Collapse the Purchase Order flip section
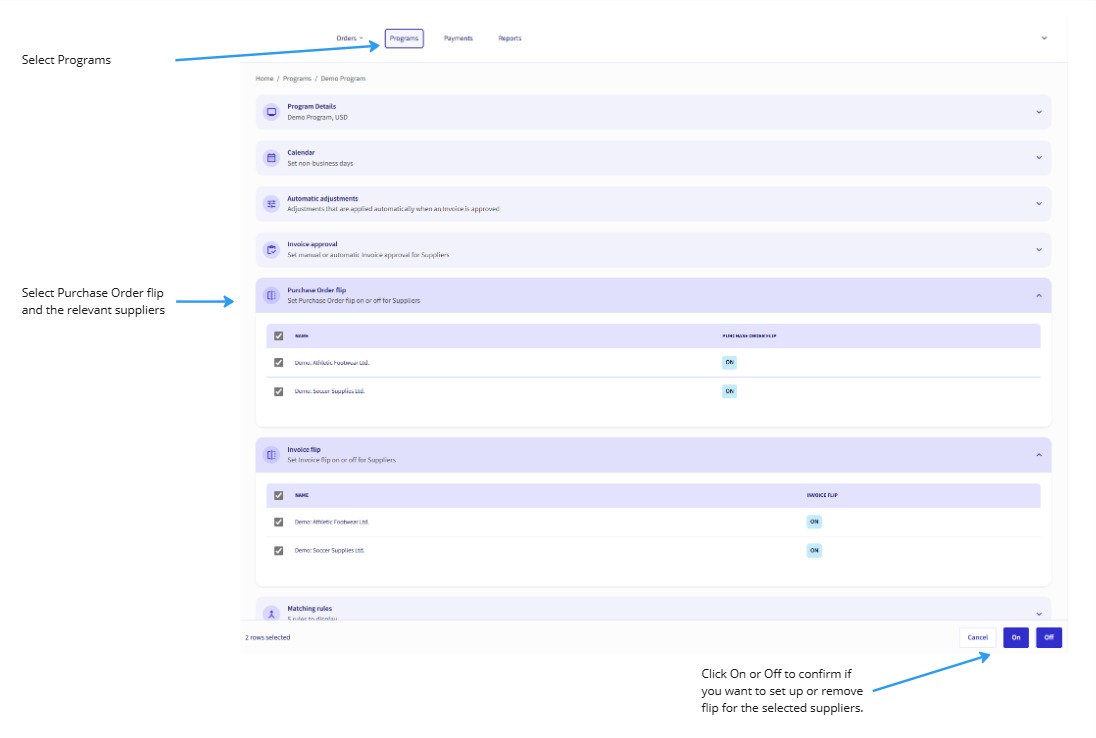Image resolution: width=1096 pixels, height=738 pixels. tap(1039, 296)
